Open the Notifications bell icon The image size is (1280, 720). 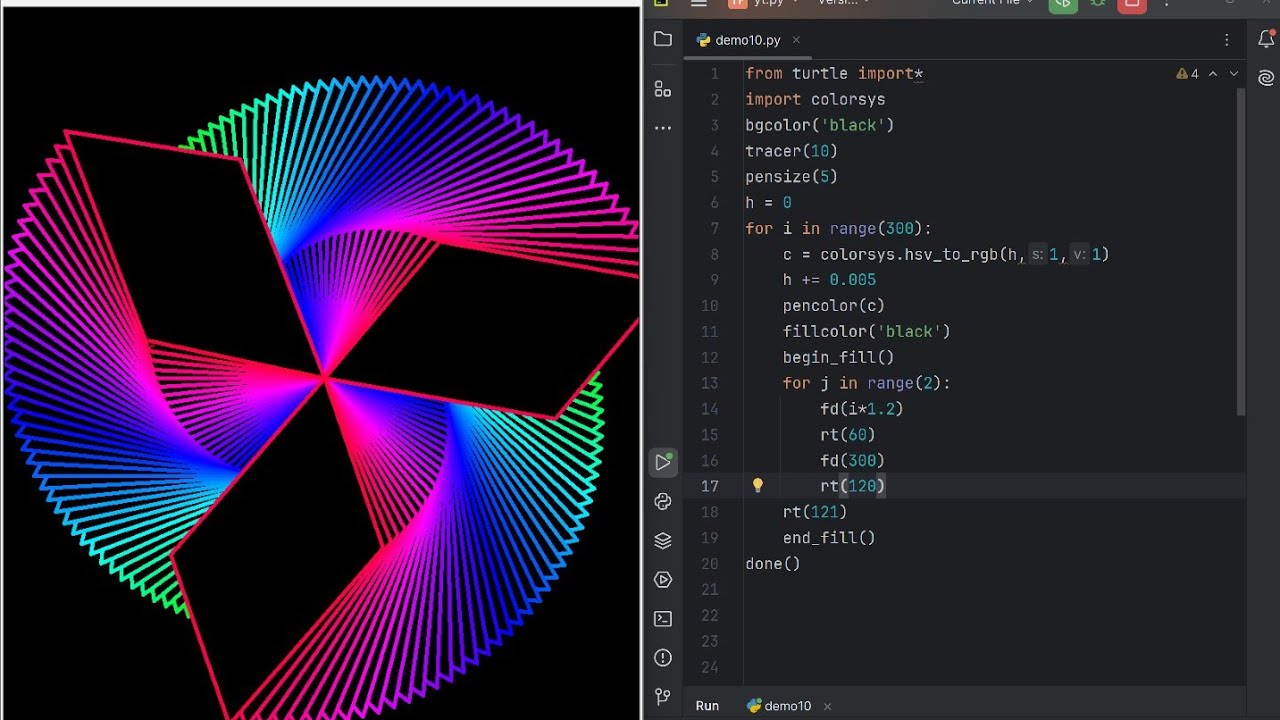(1266, 39)
